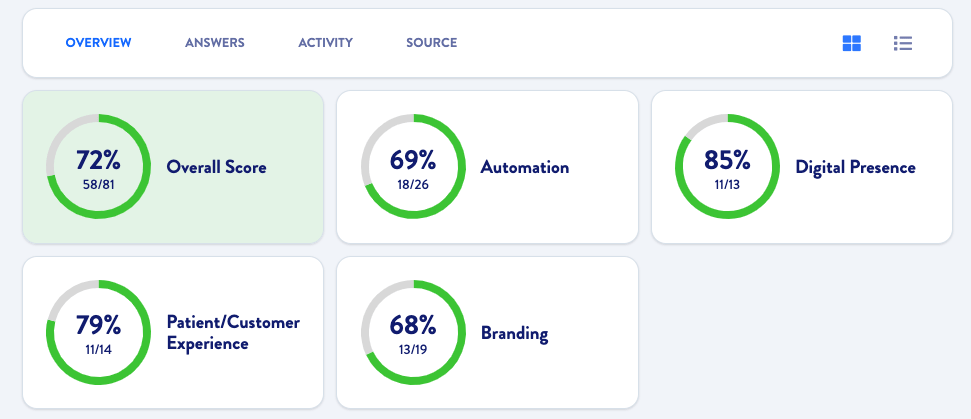Click the 69% Automation progress ring
Image resolution: width=971 pixels, height=419 pixels.
click(x=413, y=166)
